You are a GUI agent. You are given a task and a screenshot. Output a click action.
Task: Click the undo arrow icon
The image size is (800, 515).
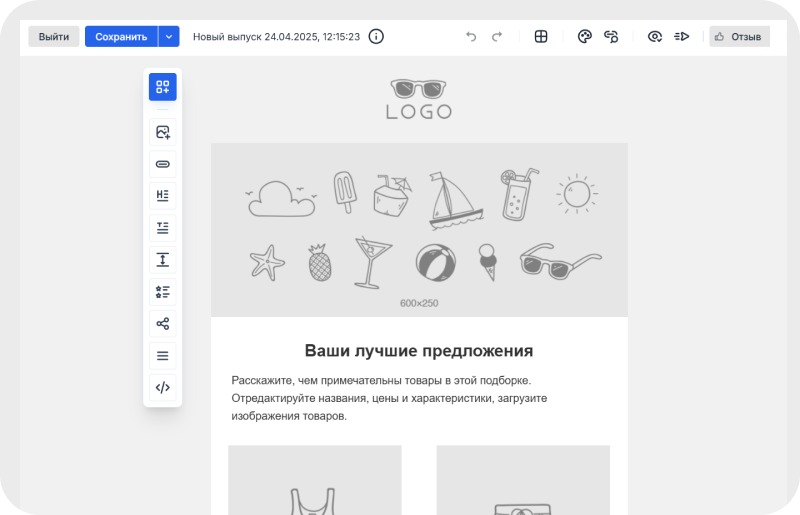(x=471, y=37)
